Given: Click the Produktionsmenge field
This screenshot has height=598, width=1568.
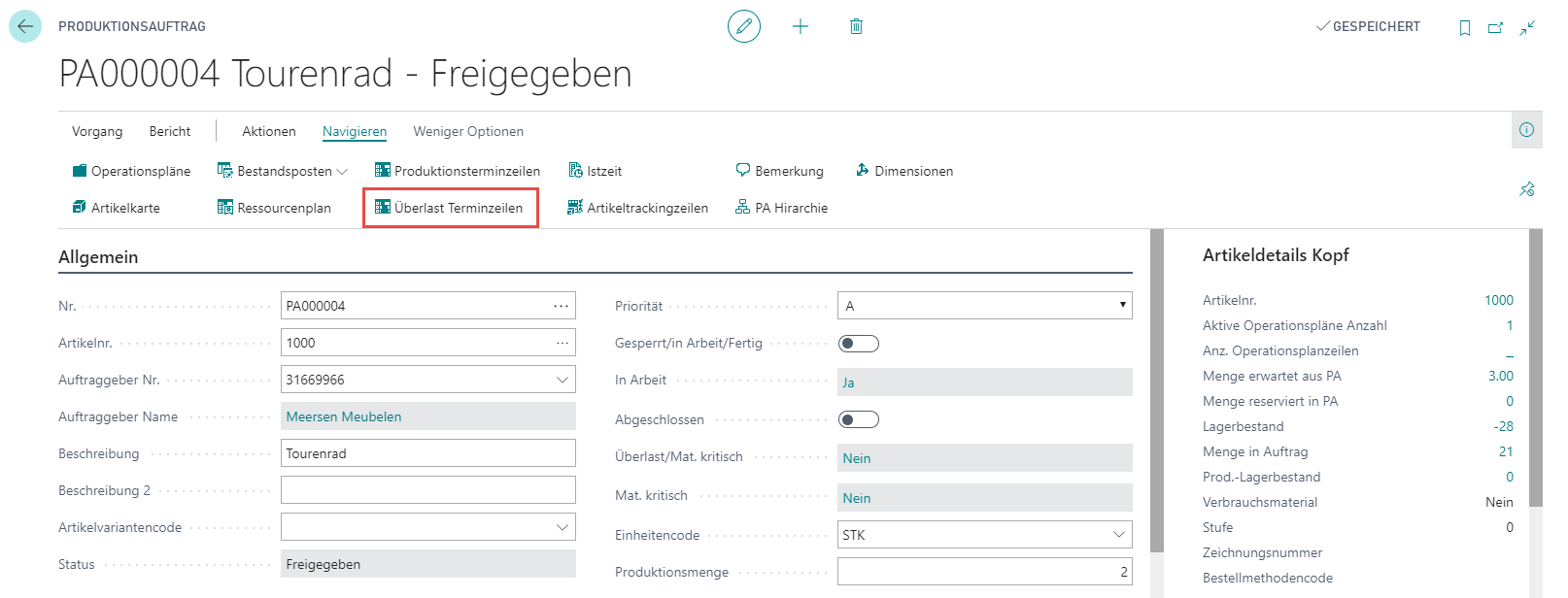Looking at the screenshot, I should coord(985,572).
